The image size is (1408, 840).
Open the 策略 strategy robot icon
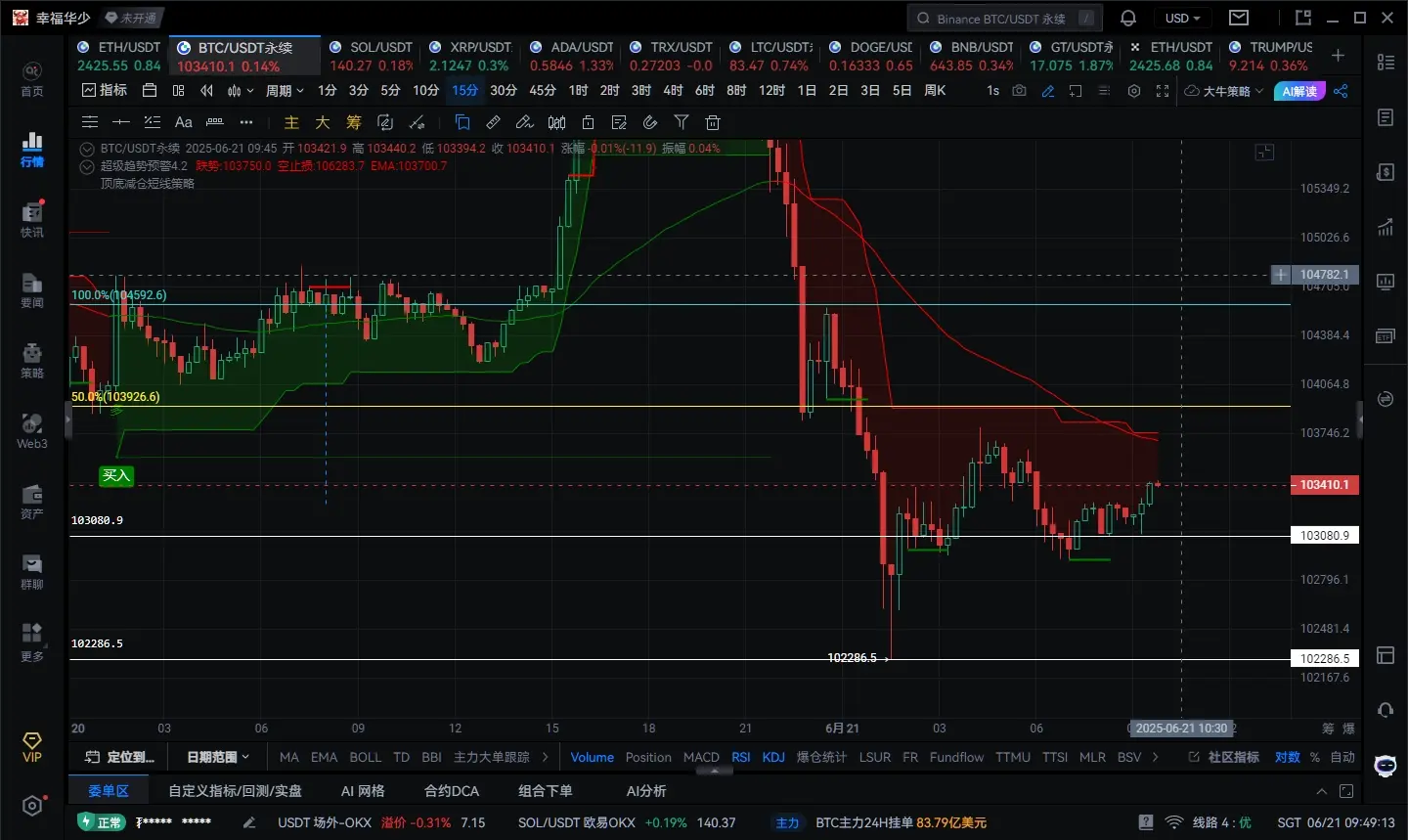tap(32, 361)
